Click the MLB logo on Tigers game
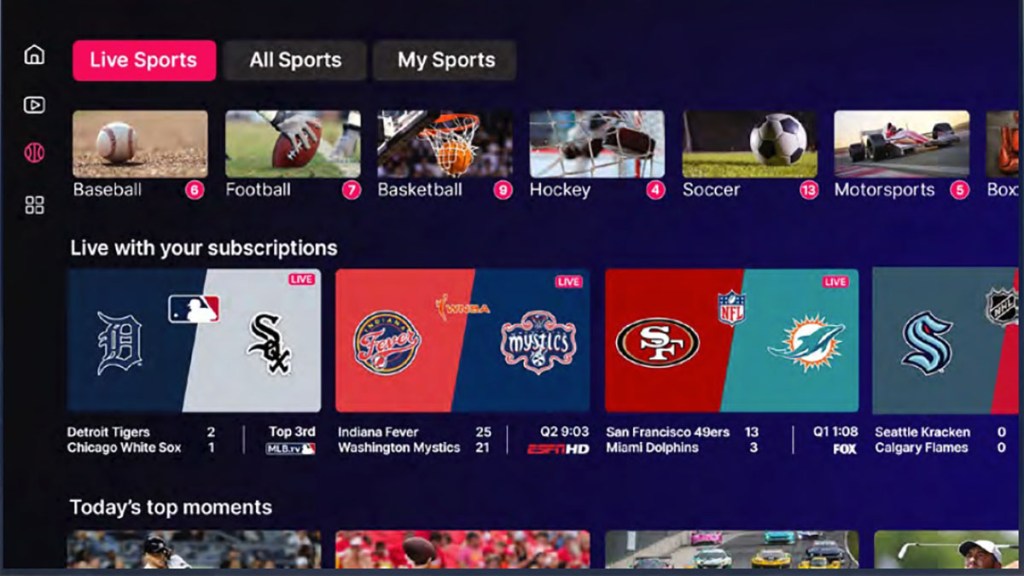Screen dimensions: 1024x576 point(193,308)
